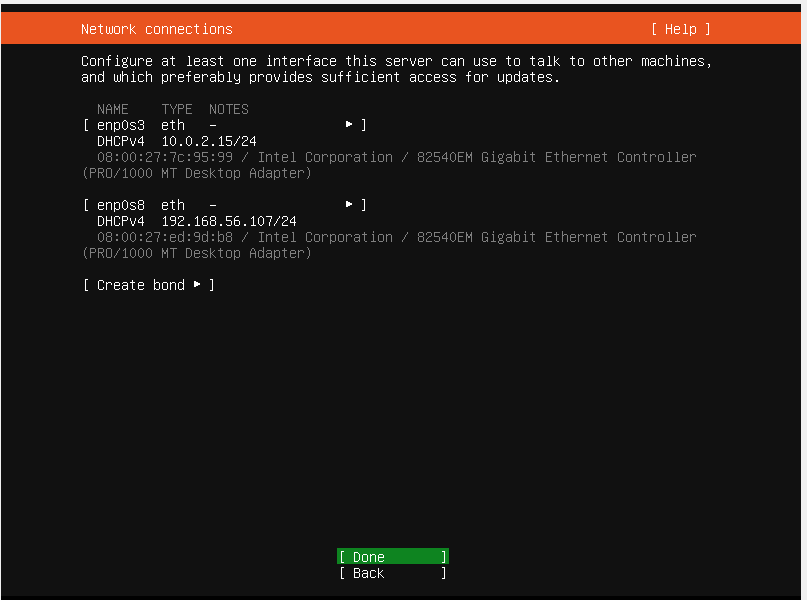Image resolution: width=807 pixels, height=600 pixels.
Task: Click the DHCPv4 label under enp0s3
Action: [121, 141]
